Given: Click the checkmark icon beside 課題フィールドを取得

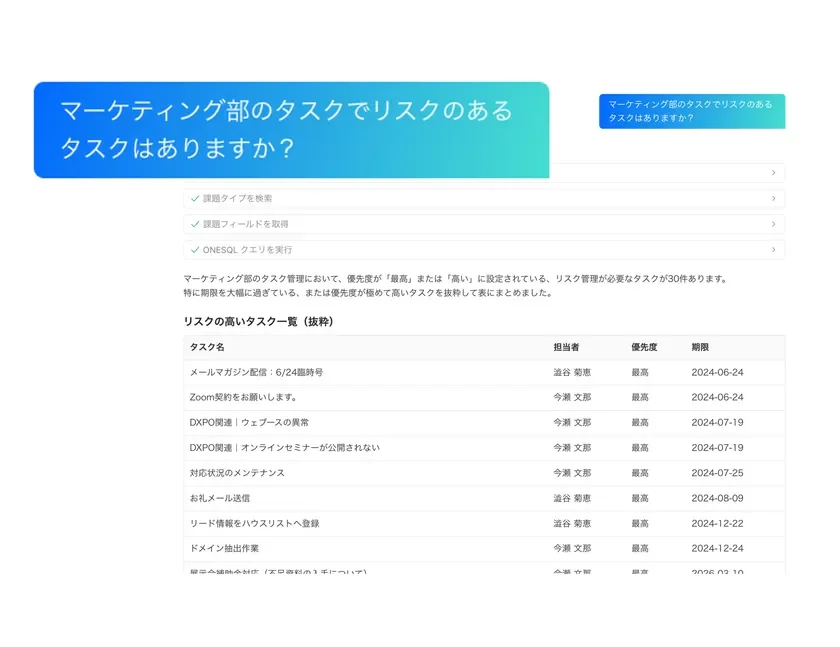Looking at the screenshot, I should pos(194,224).
